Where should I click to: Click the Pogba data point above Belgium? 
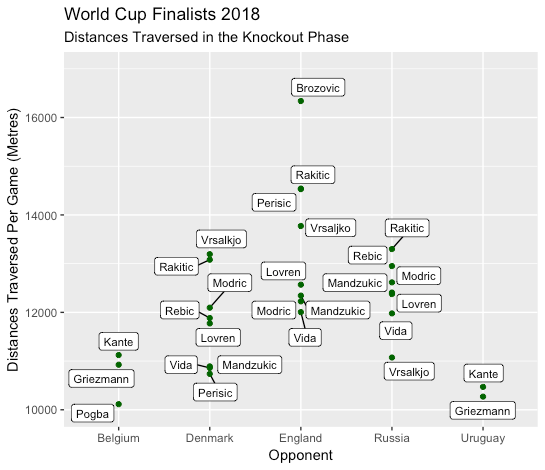point(119,404)
